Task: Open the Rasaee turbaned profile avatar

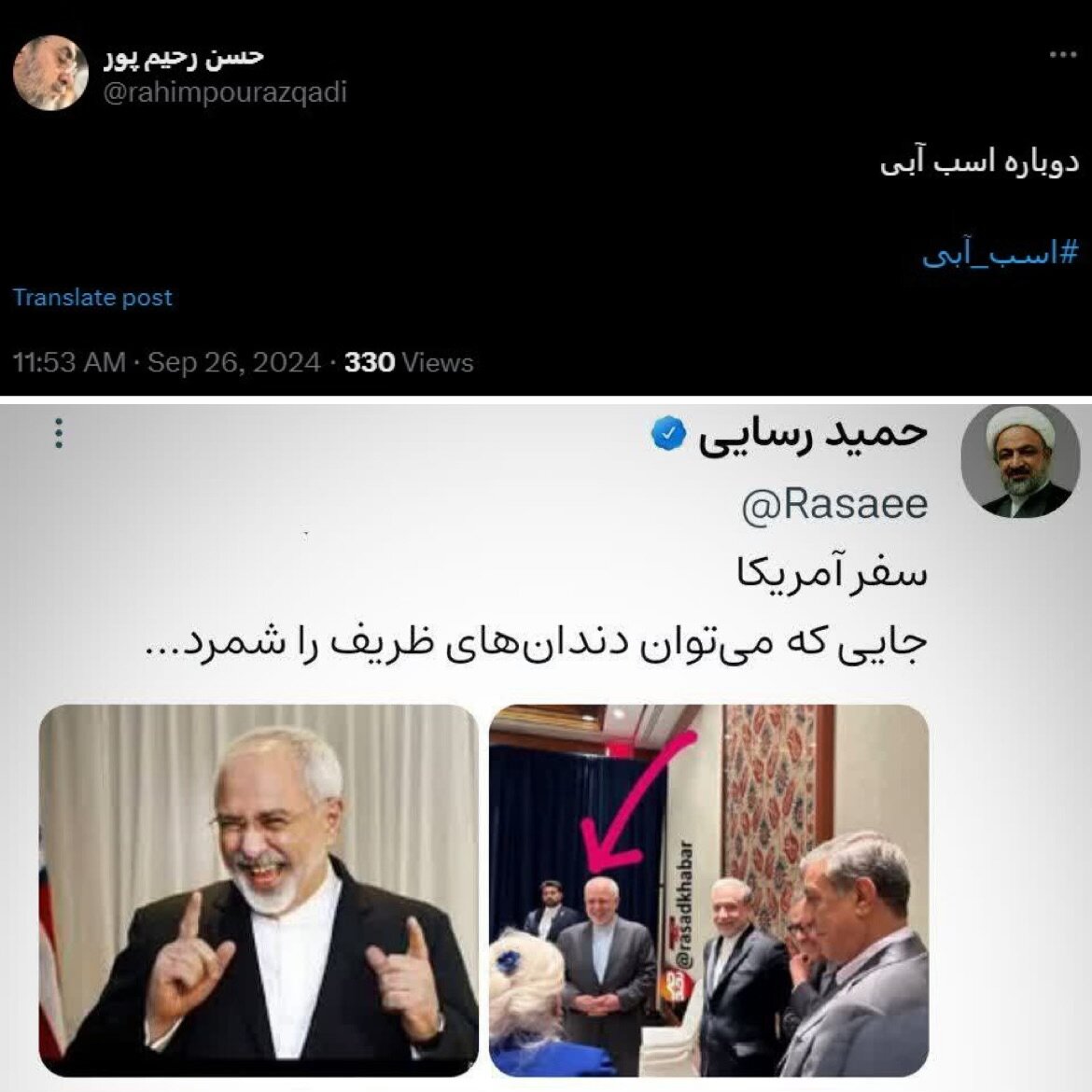Action: pos(1020,460)
